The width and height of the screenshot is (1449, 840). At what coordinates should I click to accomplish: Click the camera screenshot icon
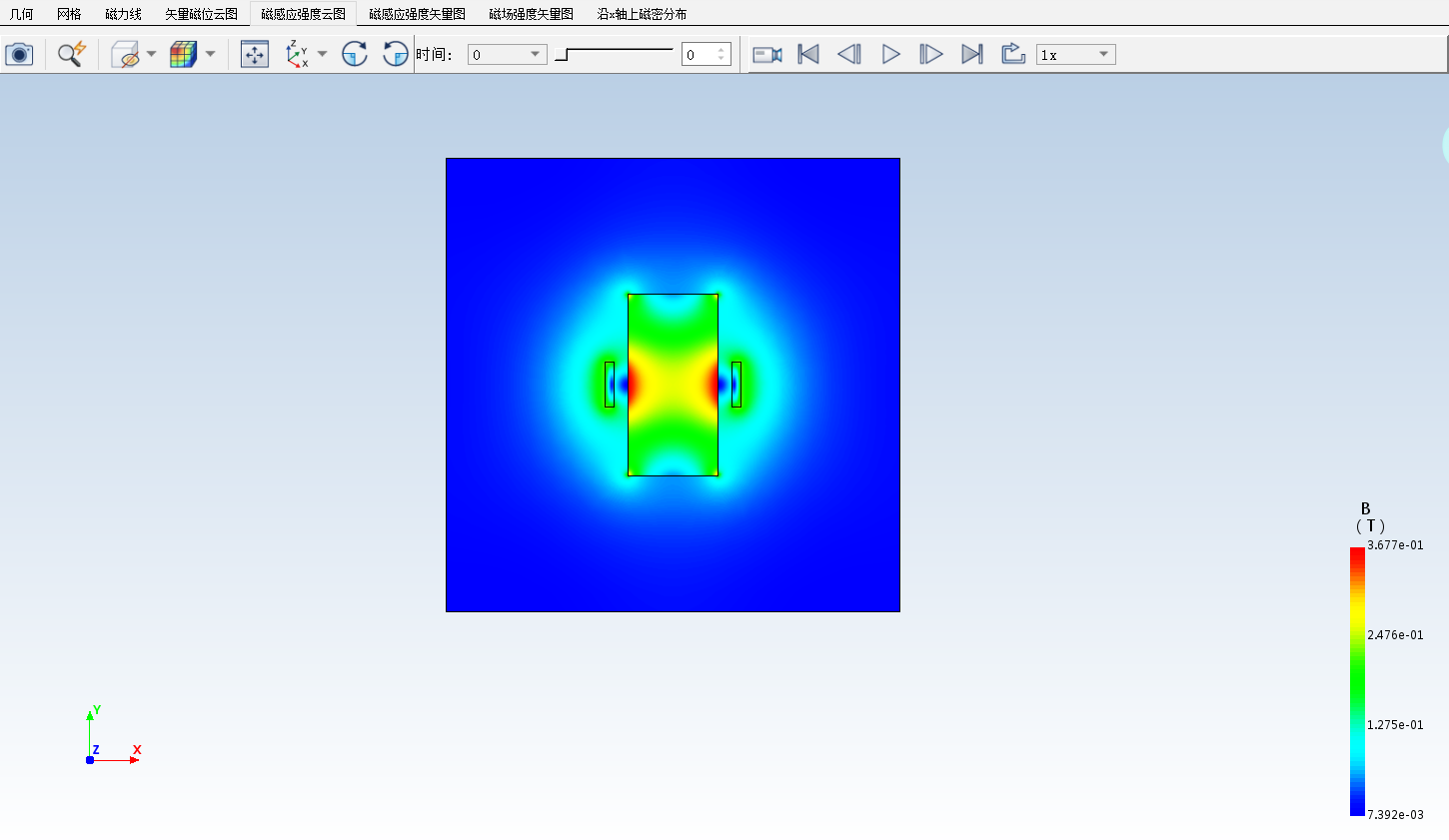[19, 54]
